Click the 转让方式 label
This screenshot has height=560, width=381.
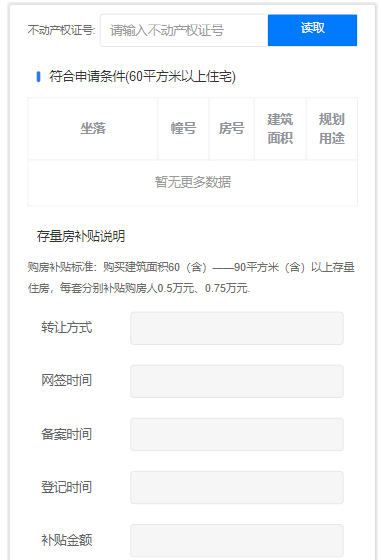[67, 328]
